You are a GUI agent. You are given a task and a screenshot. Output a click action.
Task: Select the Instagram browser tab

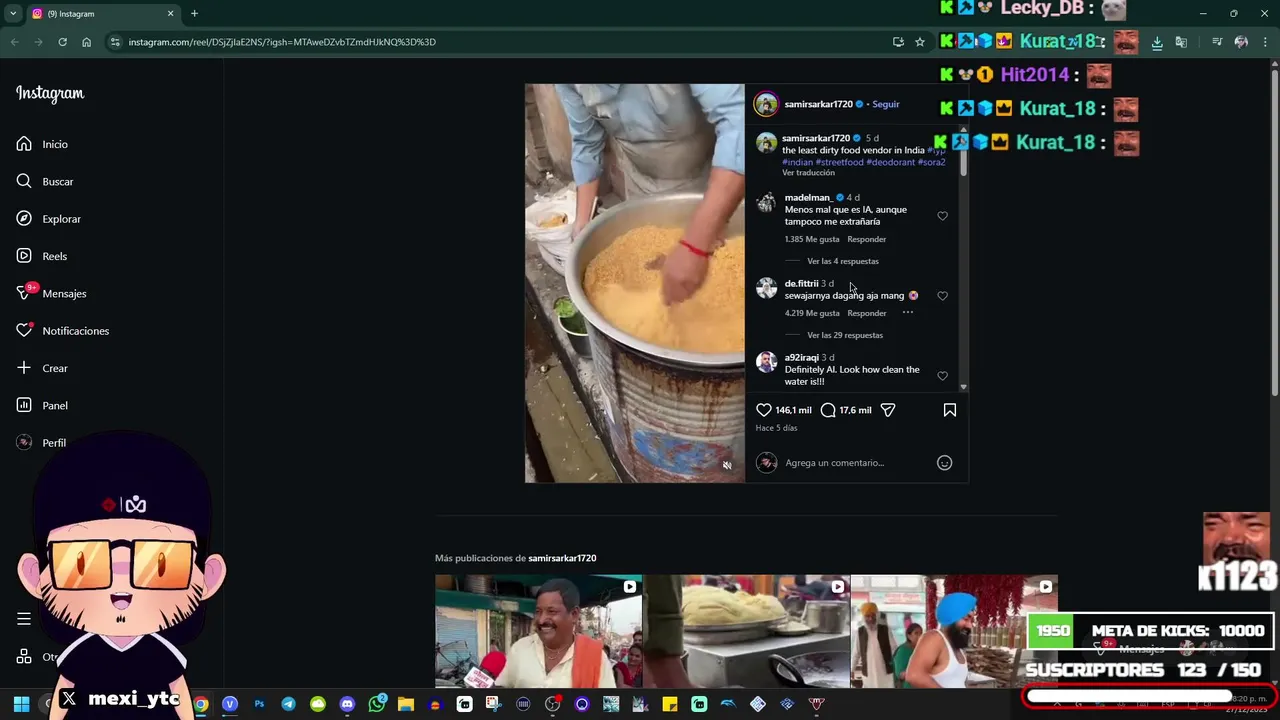pyautogui.click(x=103, y=14)
